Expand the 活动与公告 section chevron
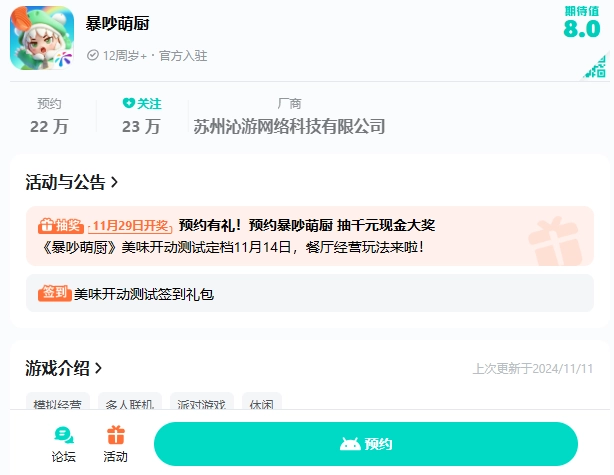This screenshot has width=614, height=475. click(x=114, y=182)
